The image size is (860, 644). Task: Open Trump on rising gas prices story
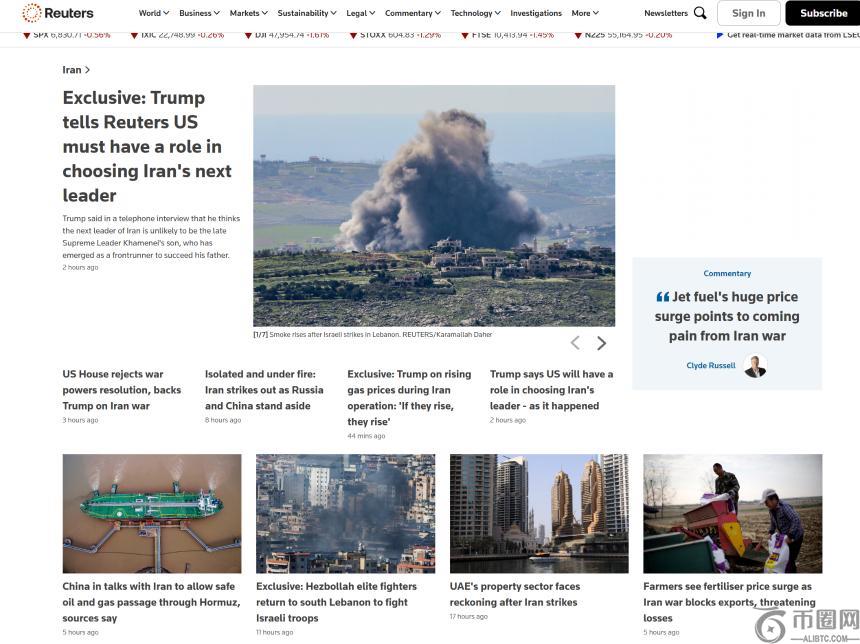pos(409,398)
